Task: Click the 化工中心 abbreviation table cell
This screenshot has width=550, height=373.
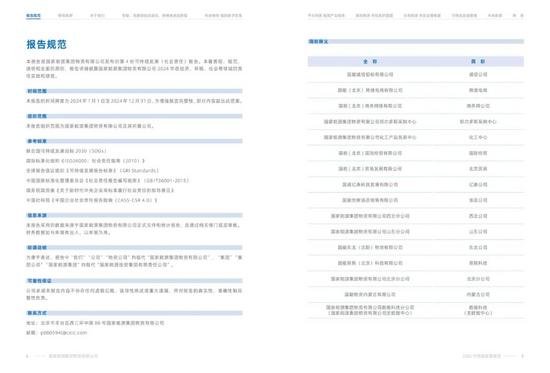Action: 478,137
